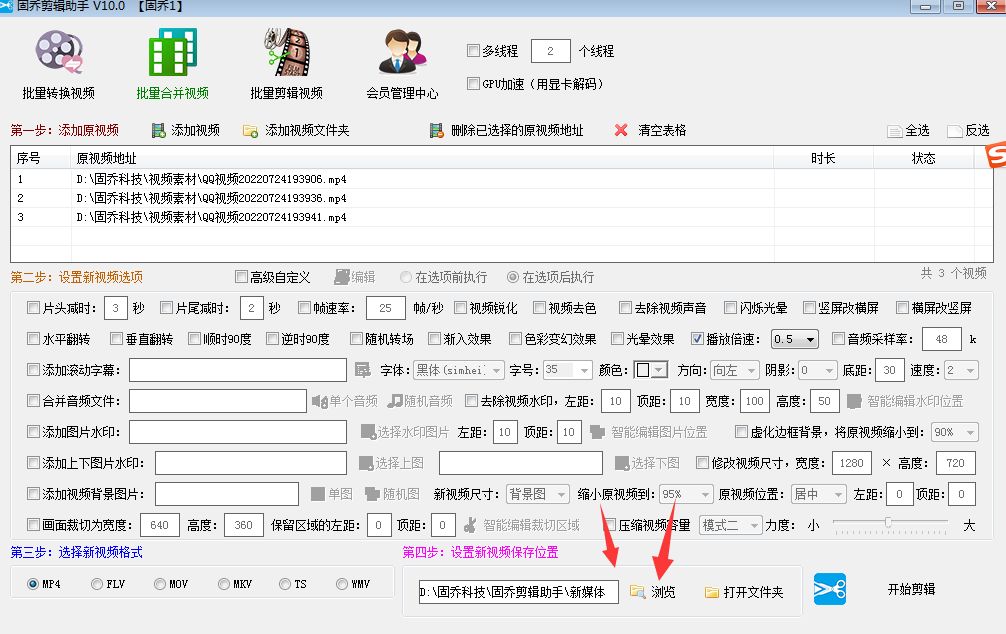Click the add video icon

(161, 129)
